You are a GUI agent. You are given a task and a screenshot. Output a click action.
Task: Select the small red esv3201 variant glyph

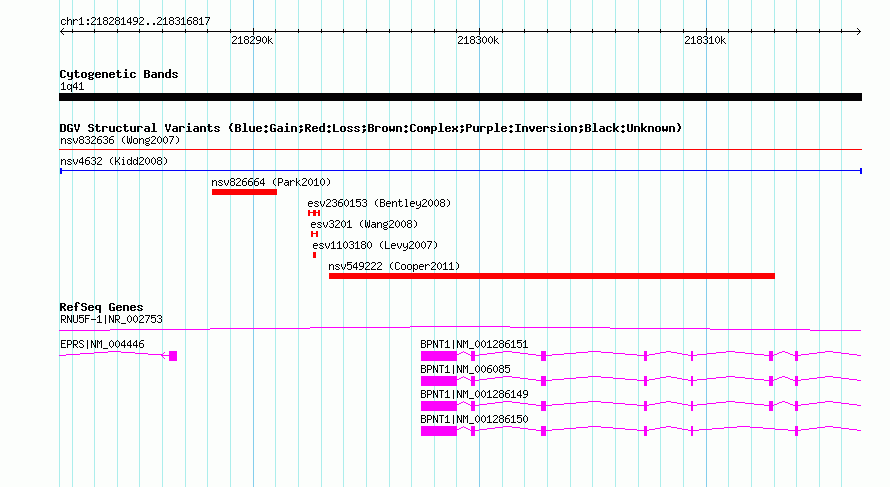coord(314,234)
